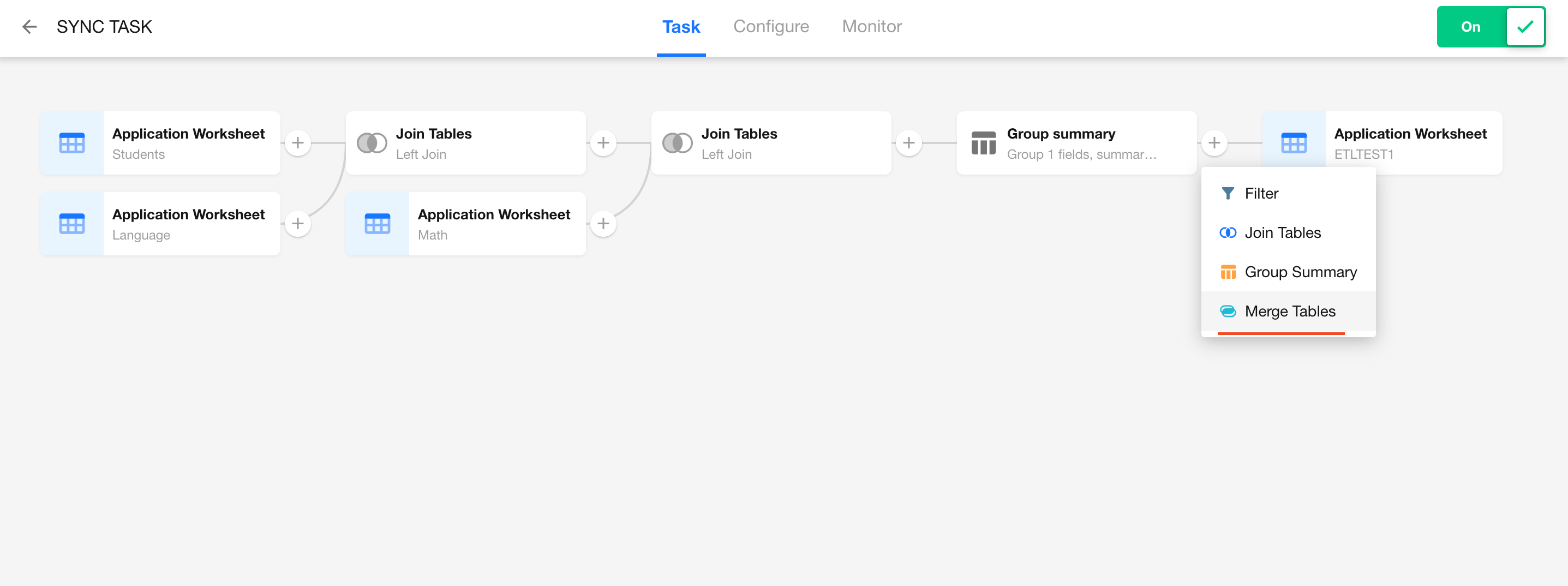Toggle the On switch for sync task

1490,27
